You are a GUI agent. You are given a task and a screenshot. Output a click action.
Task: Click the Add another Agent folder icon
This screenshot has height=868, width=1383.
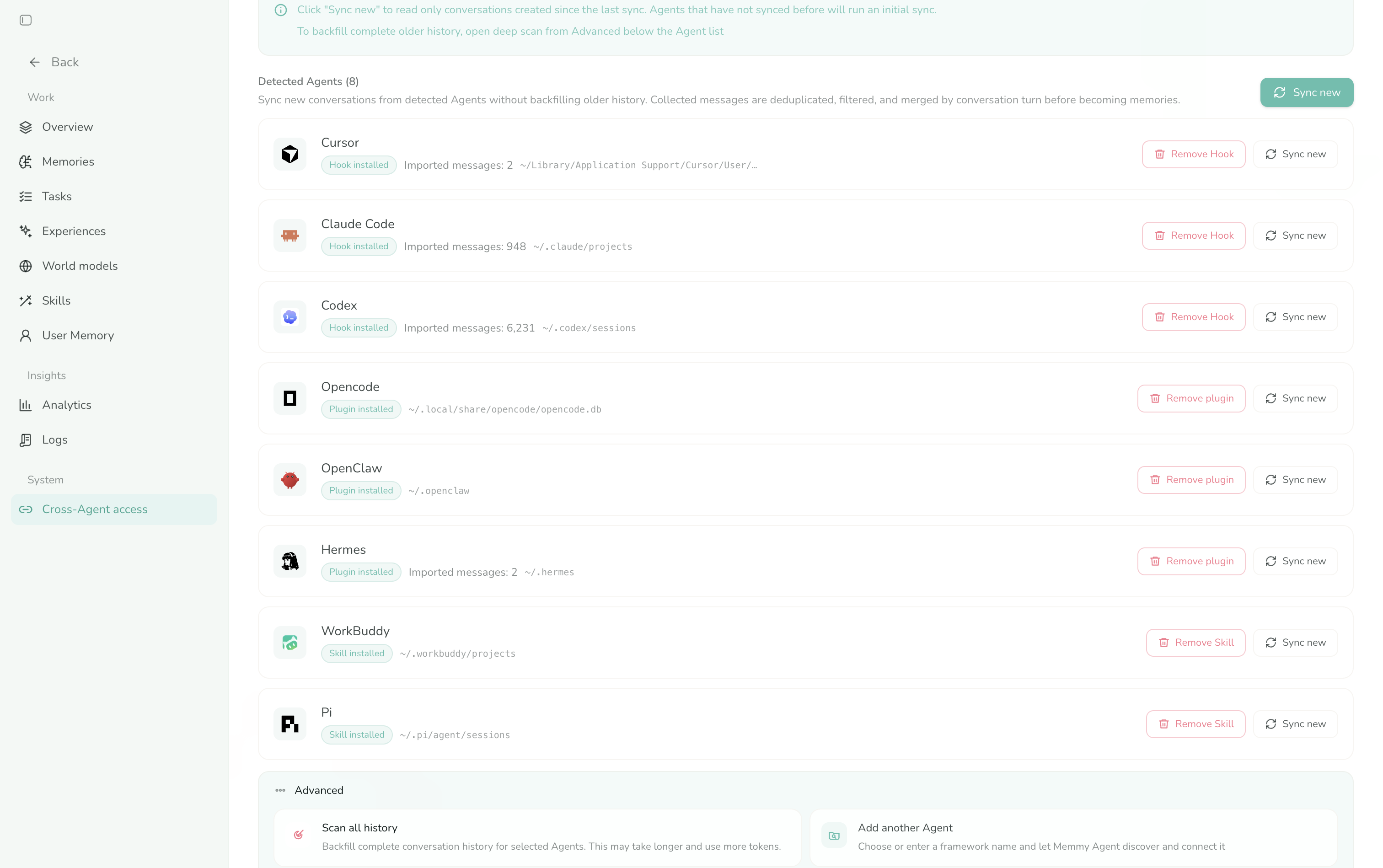(x=834, y=836)
